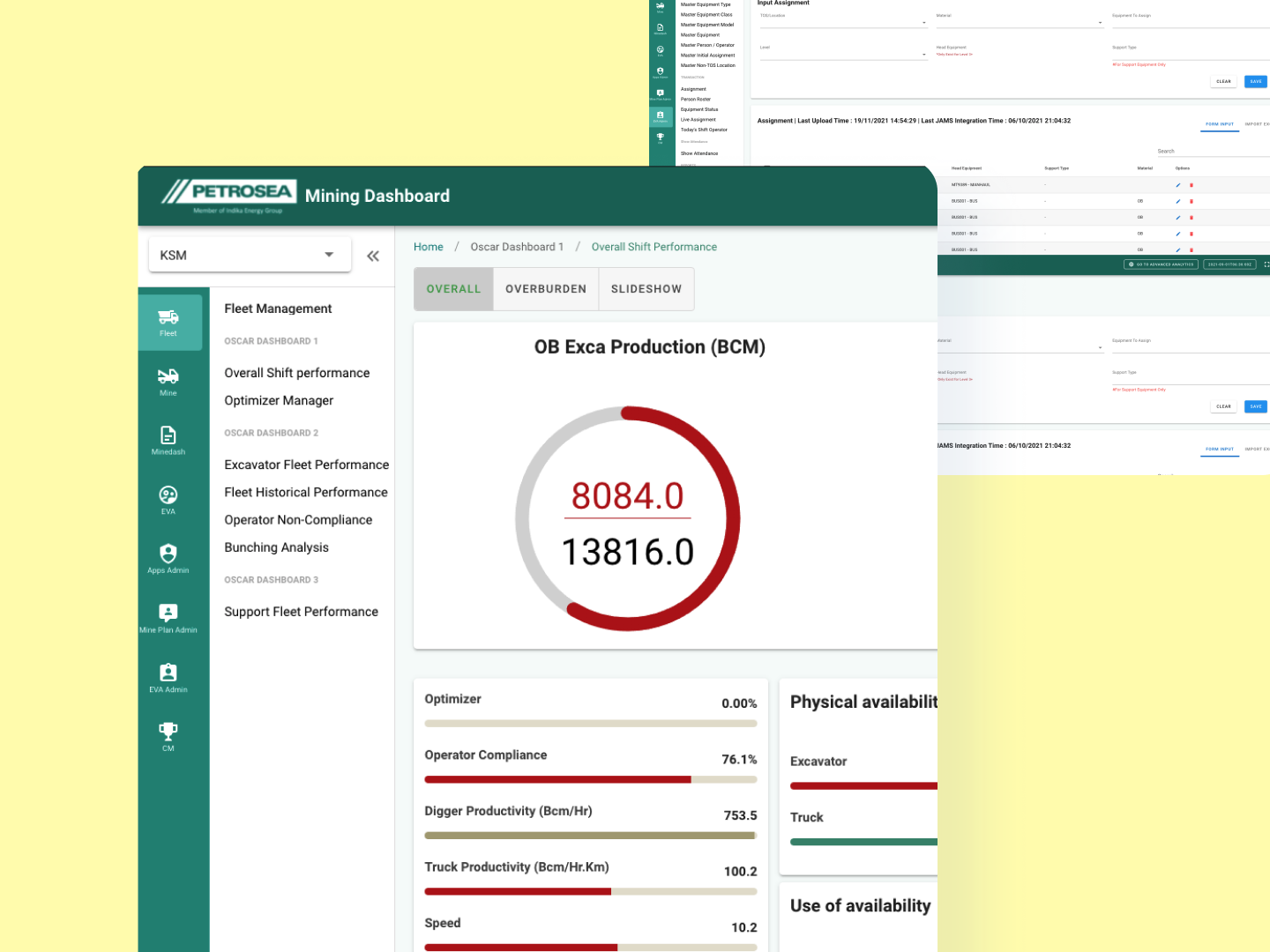Viewport: 1270px width, 952px height.
Task: Click the Operator Compliance progress bar
Action: tap(591, 779)
